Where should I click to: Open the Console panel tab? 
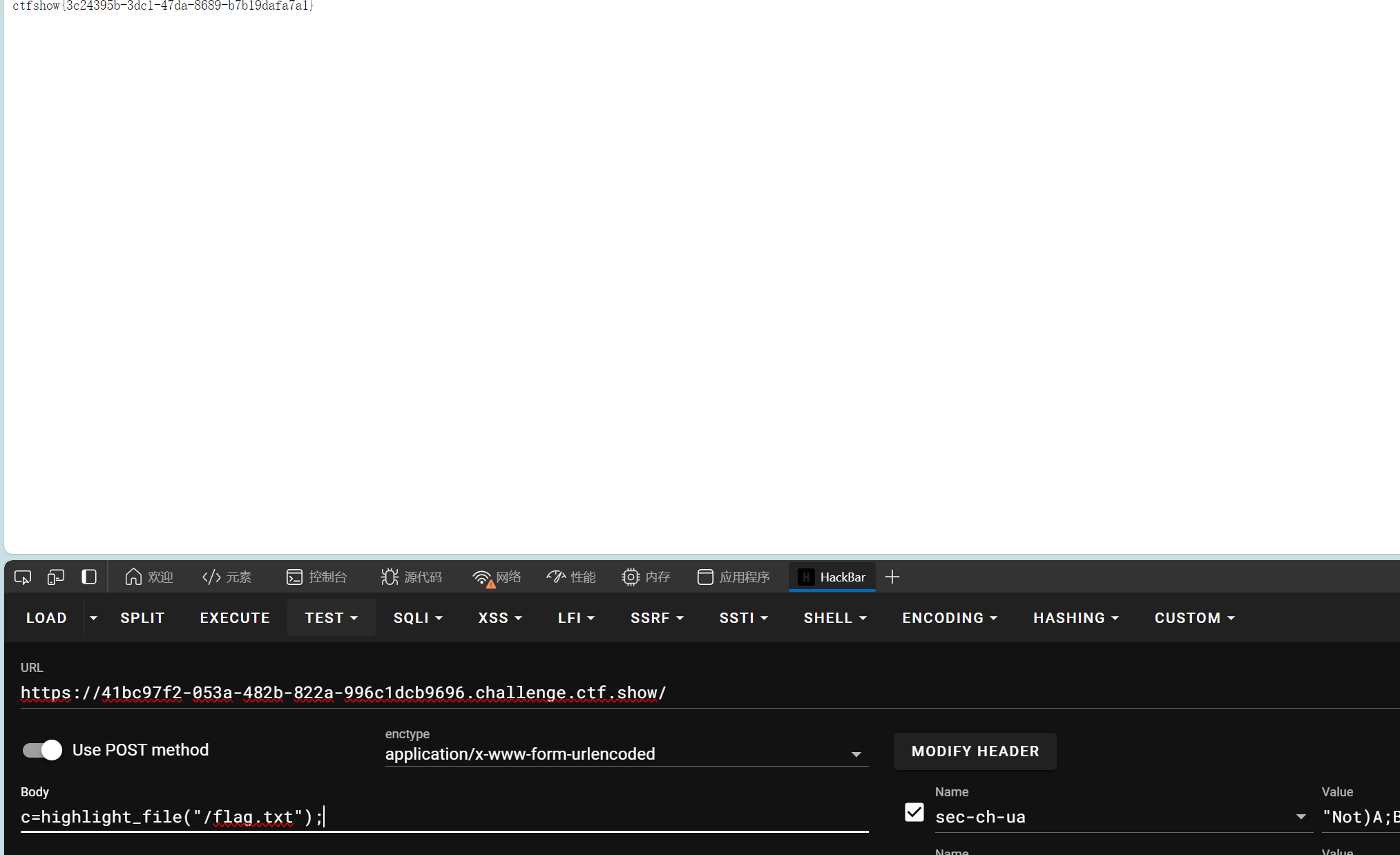(x=316, y=577)
